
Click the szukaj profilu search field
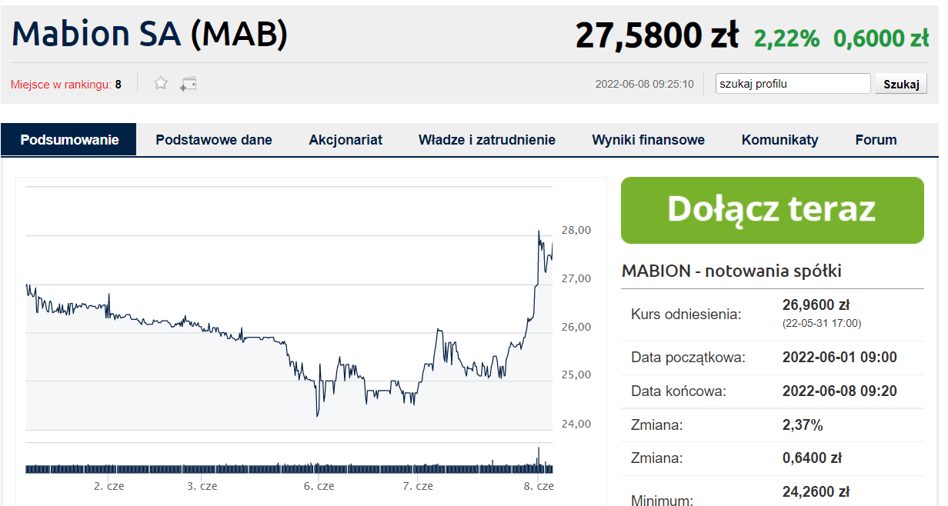pos(793,84)
